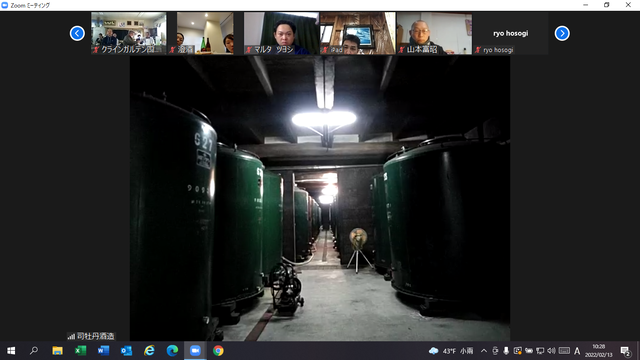This screenshot has height=360, width=640.
Task: Show previous participants with left arrow
Action: click(77, 33)
